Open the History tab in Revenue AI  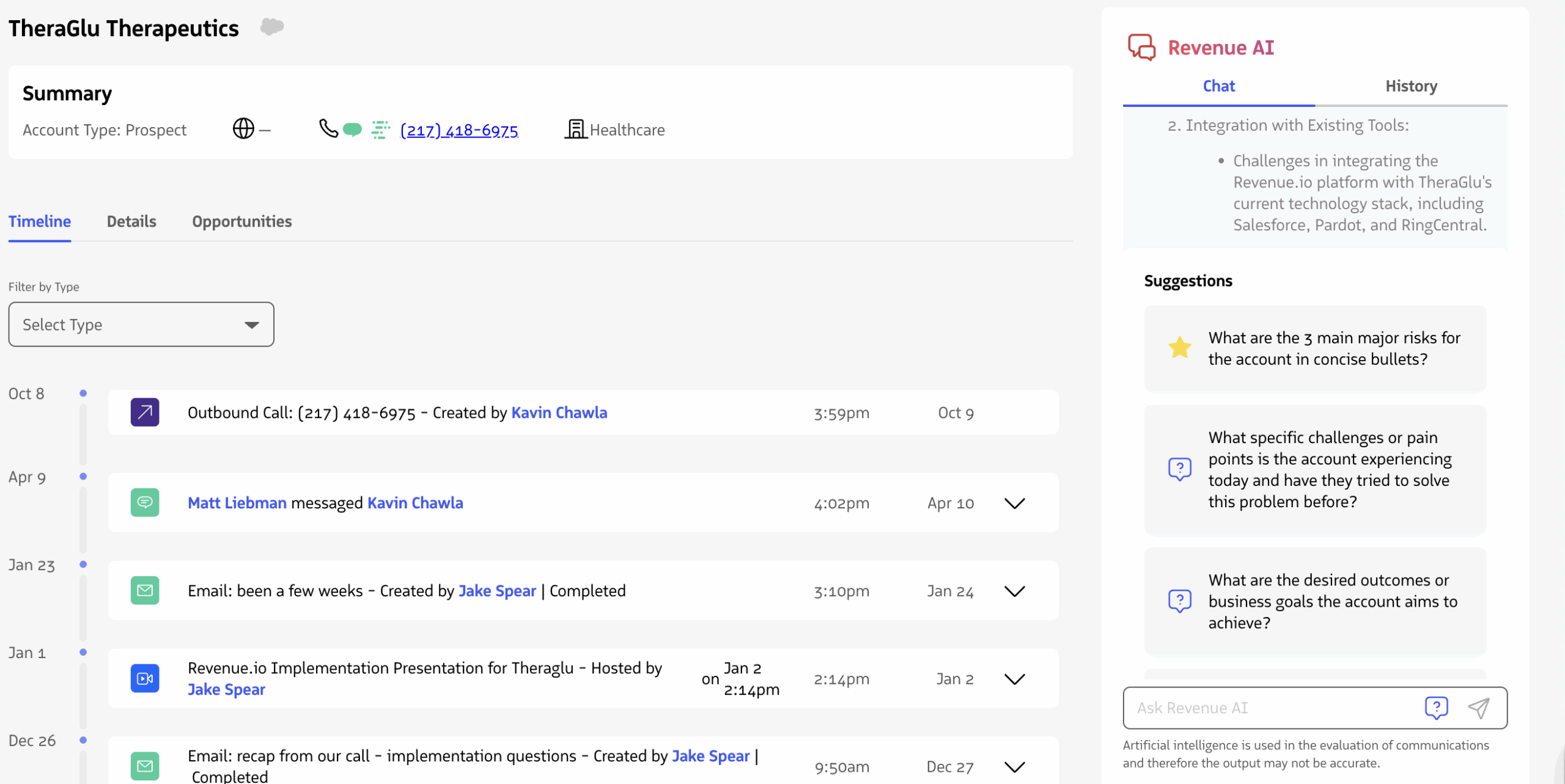[x=1410, y=86]
